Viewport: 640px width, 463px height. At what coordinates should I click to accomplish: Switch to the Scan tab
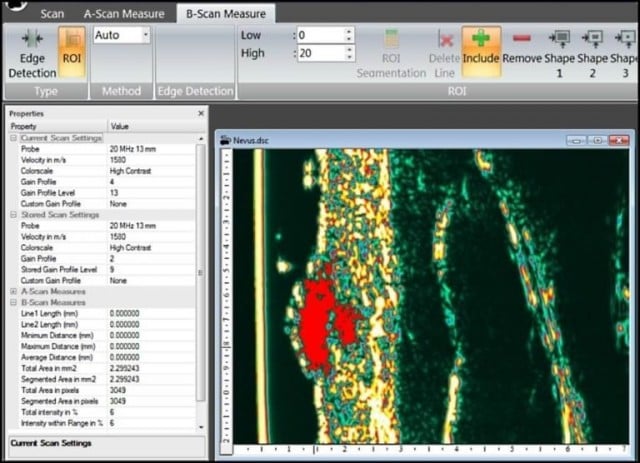click(x=52, y=14)
